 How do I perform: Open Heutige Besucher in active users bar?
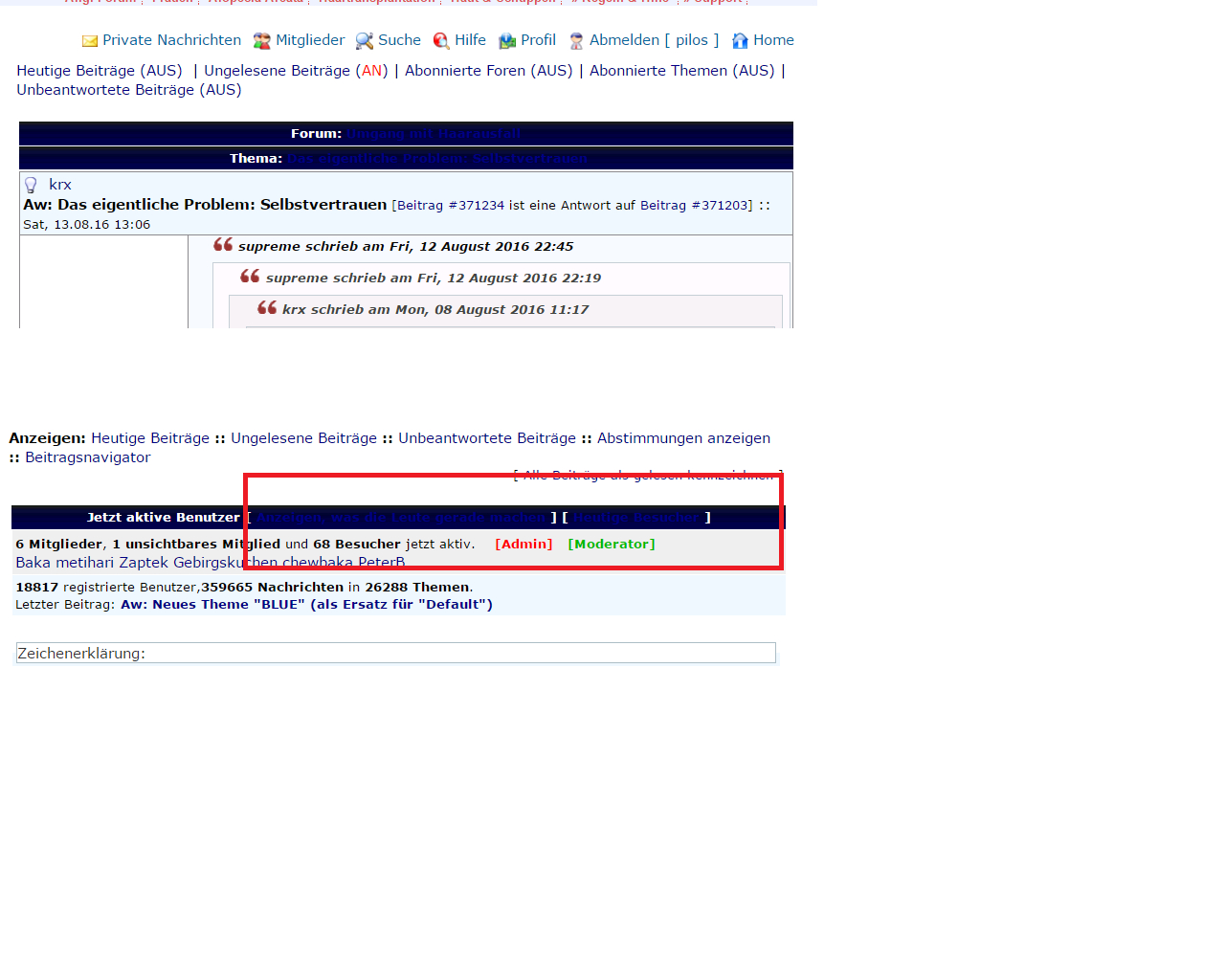636,518
